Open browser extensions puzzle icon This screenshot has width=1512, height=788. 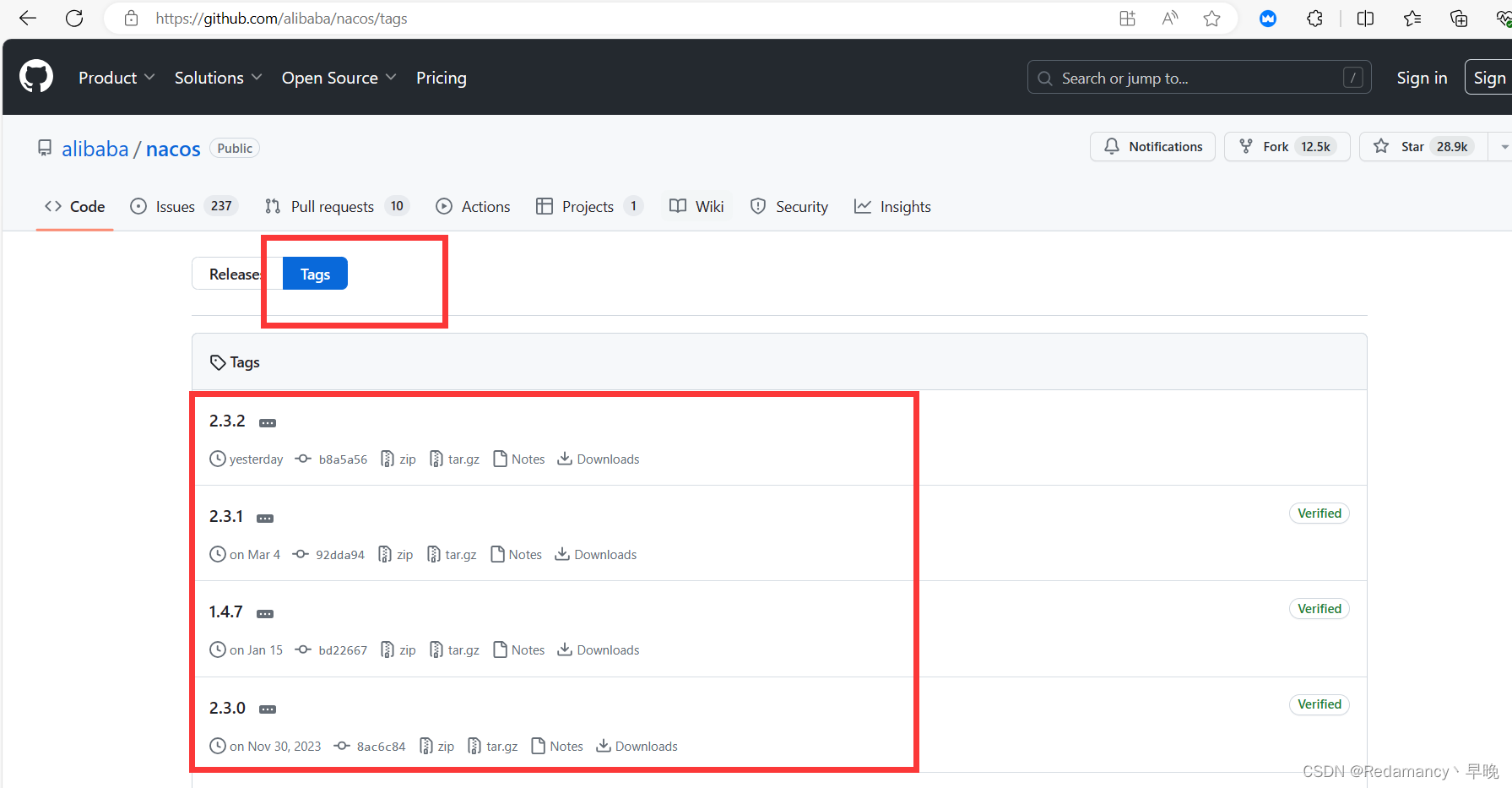[x=1314, y=18]
